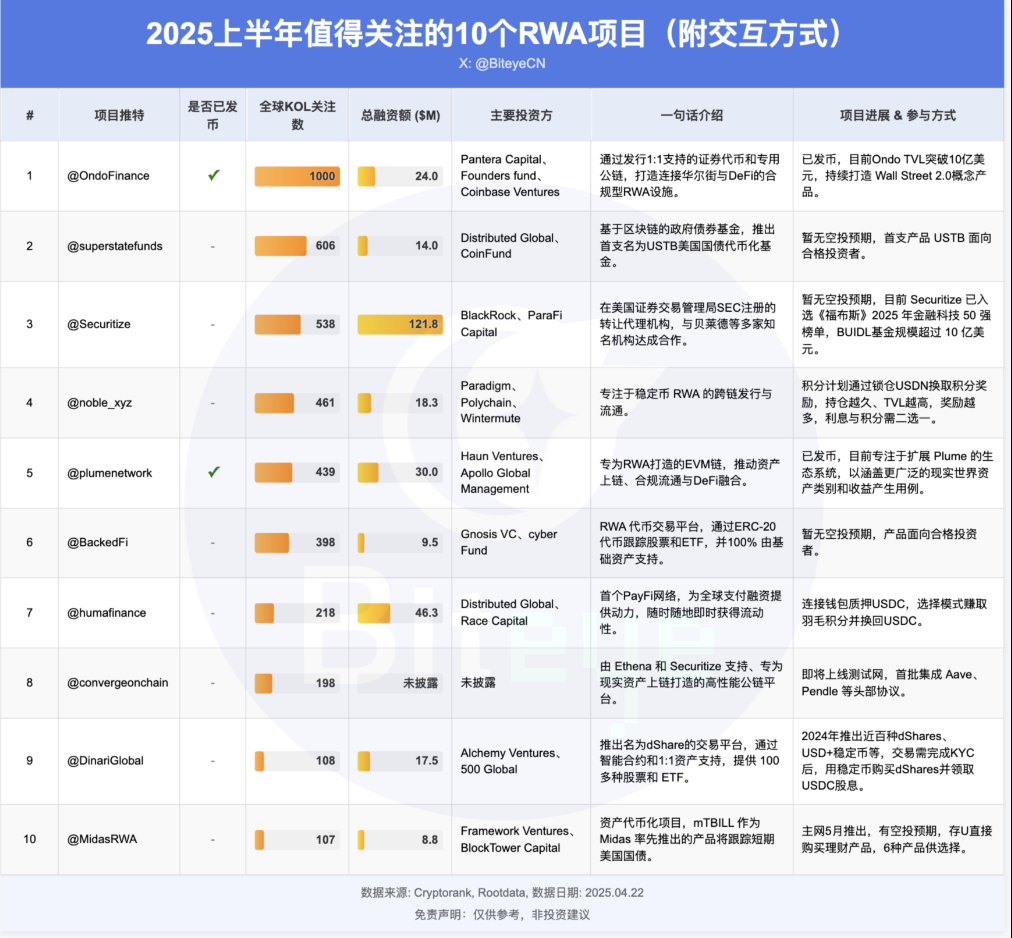
Task: Click the KOL count 108
Action: [x=325, y=760]
